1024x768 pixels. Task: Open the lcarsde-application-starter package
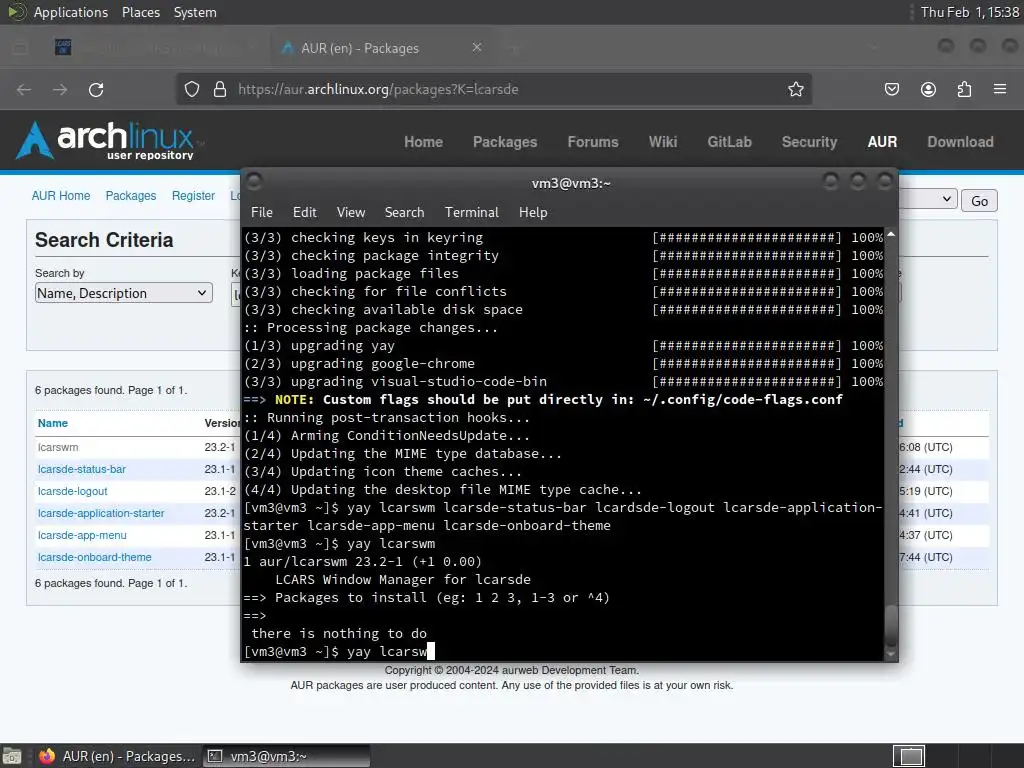click(101, 513)
